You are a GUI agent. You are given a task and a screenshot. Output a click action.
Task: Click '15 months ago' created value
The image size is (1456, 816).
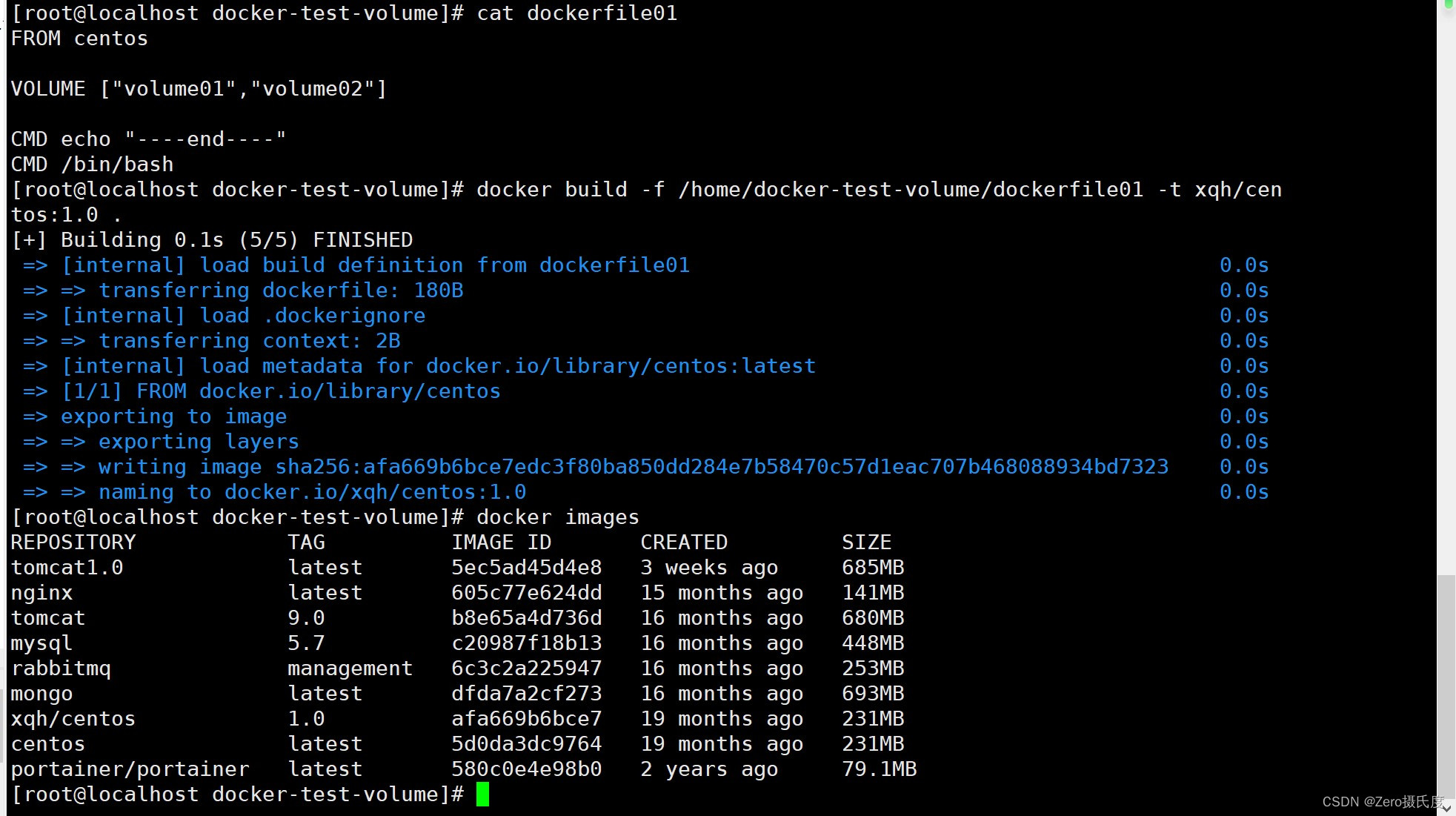click(x=722, y=593)
